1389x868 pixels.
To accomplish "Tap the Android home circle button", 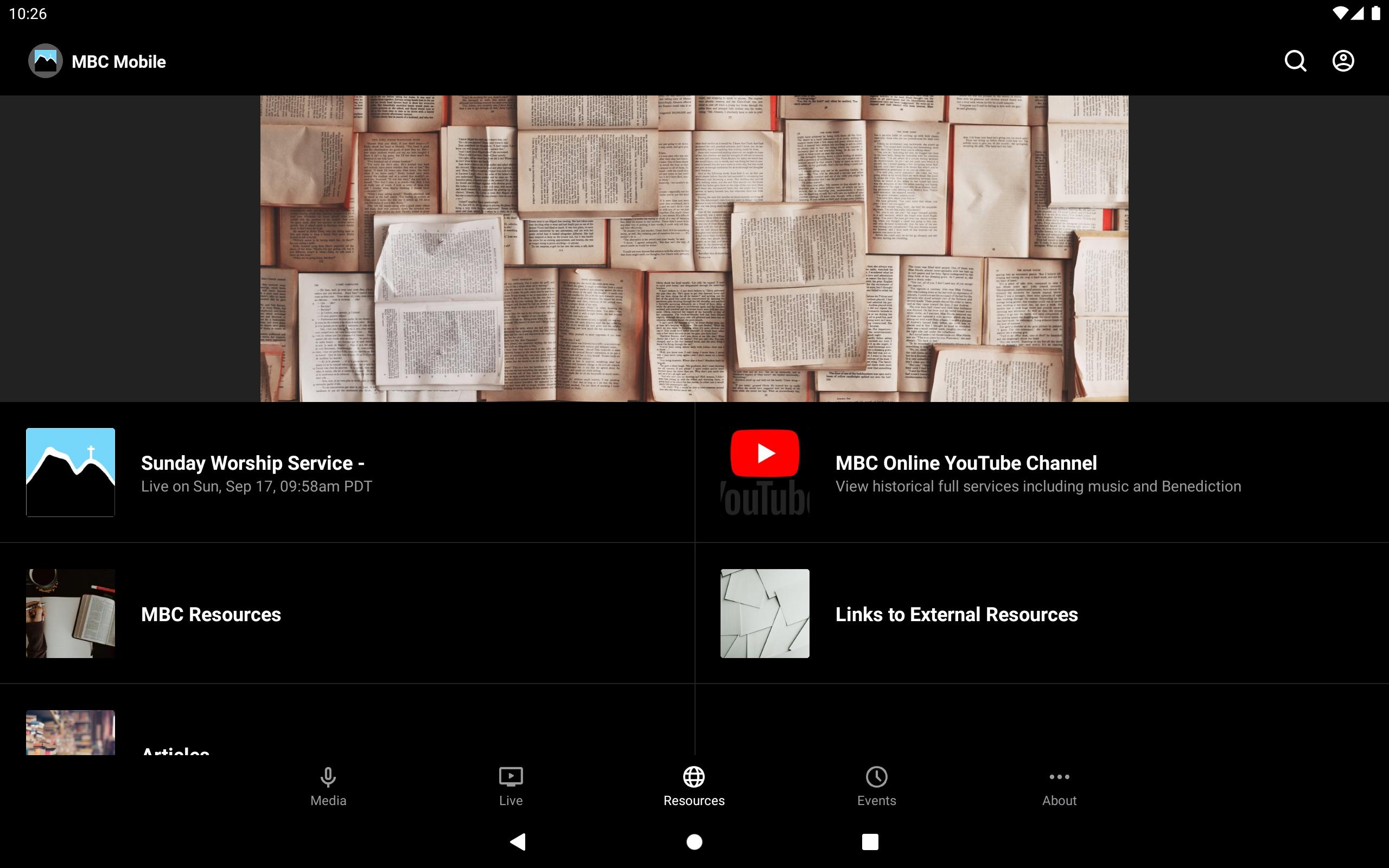I will point(694,841).
